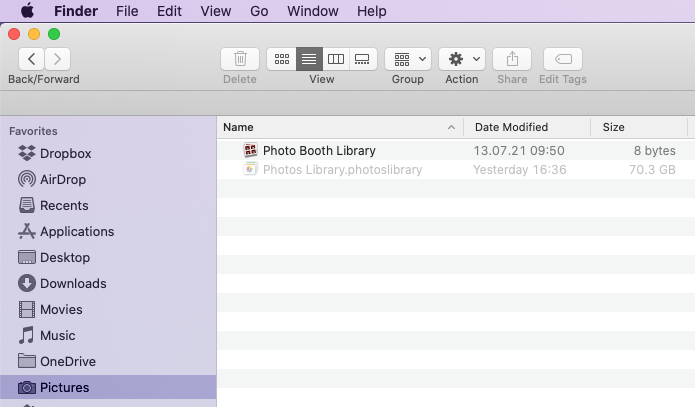Select the Photo Booth Library name text
695x407 pixels.
coord(319,151)
